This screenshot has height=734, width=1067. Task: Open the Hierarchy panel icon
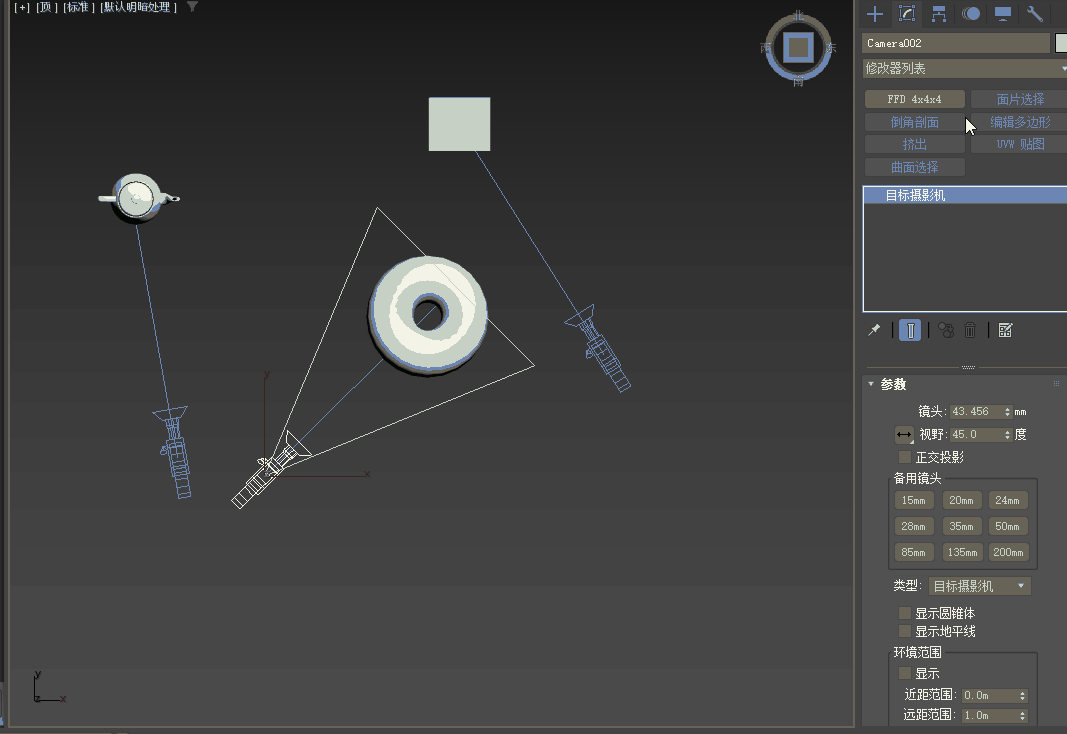(939, 14)
